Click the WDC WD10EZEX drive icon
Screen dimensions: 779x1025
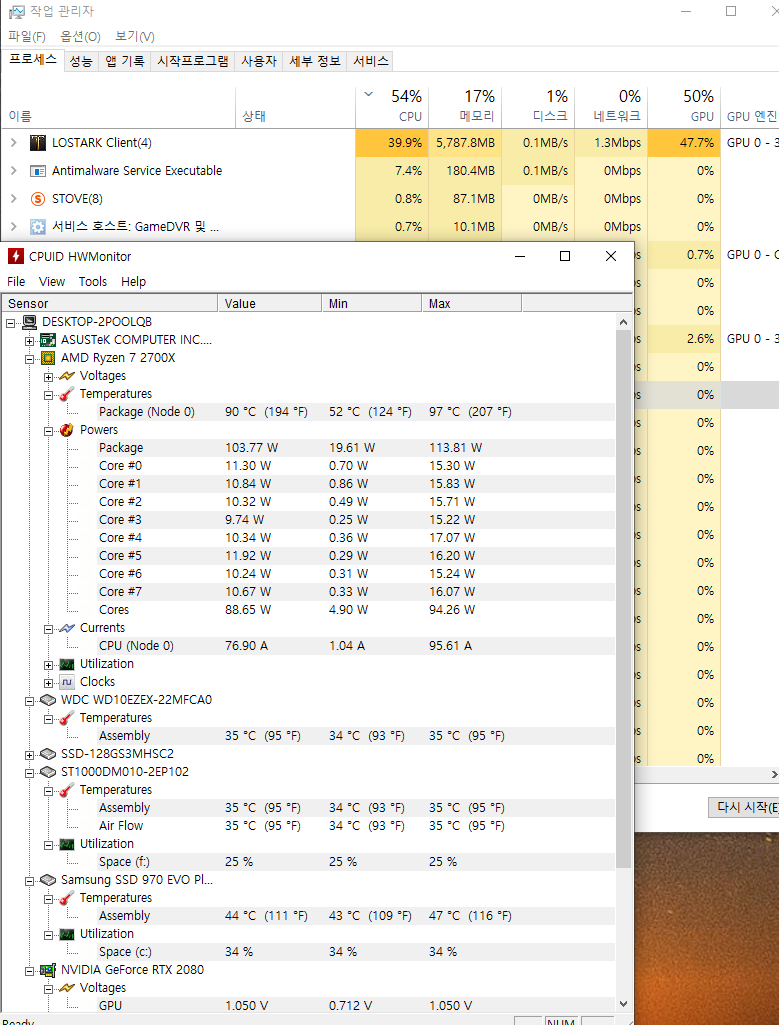[x=48, y=699]
